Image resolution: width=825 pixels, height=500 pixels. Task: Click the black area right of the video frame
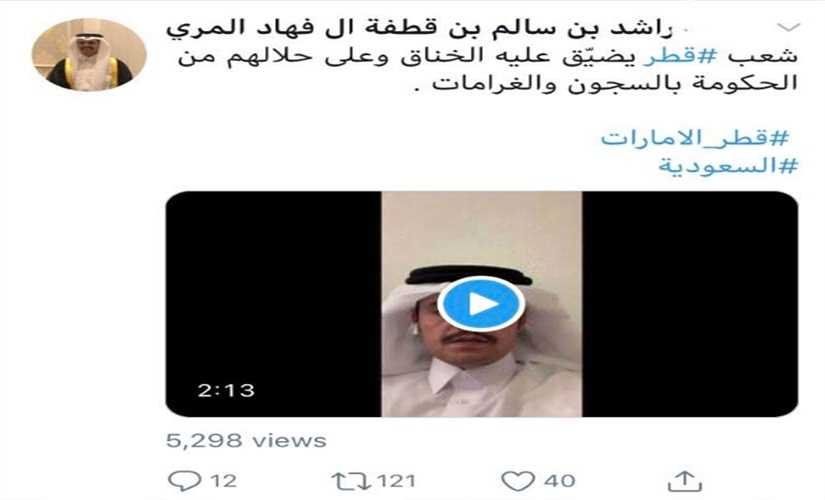pyautogui.click(x=690, y=304)
